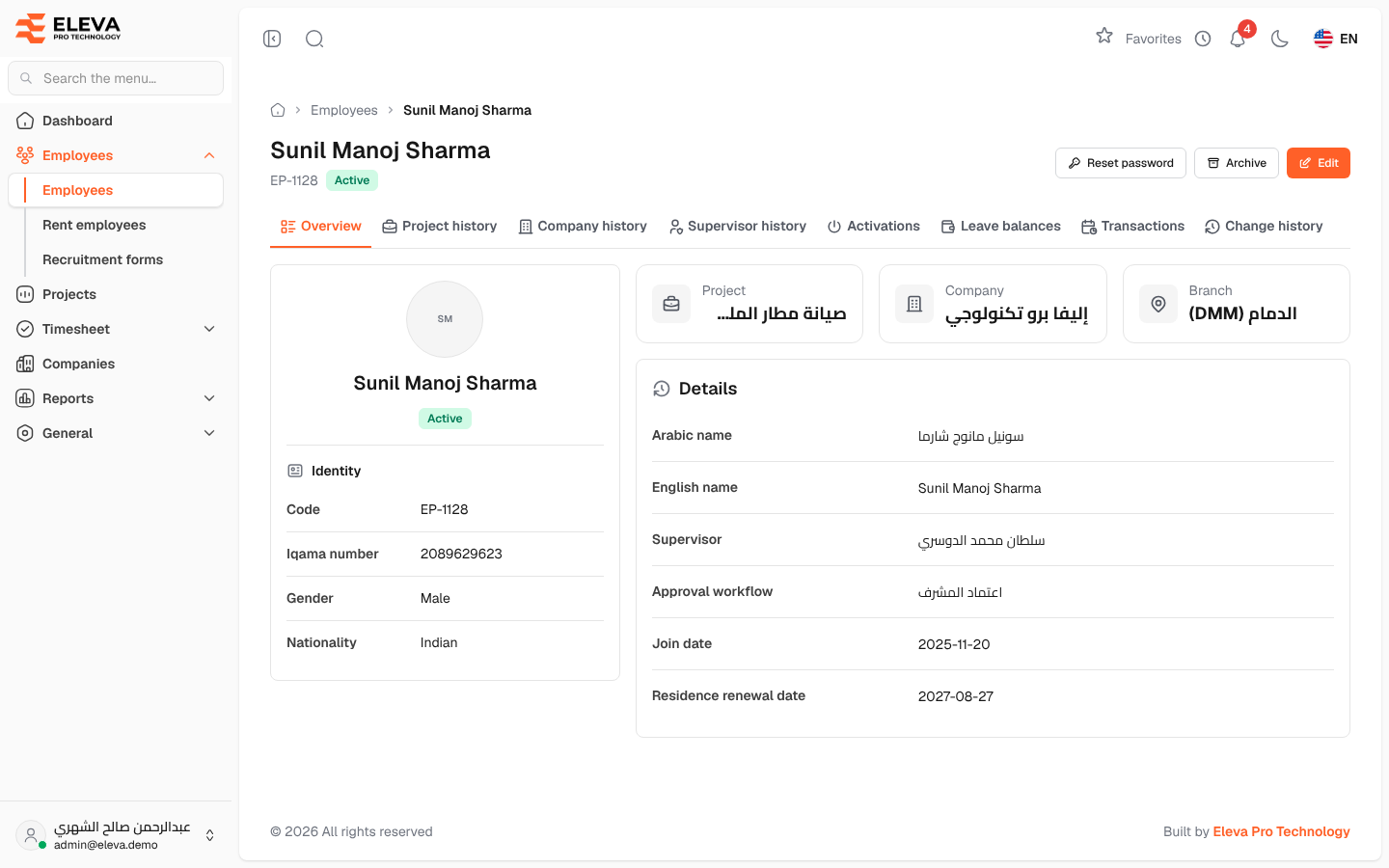This screenshot has width=1389, height=868.
Task: Click the Details section history icon
Action: 661,389
